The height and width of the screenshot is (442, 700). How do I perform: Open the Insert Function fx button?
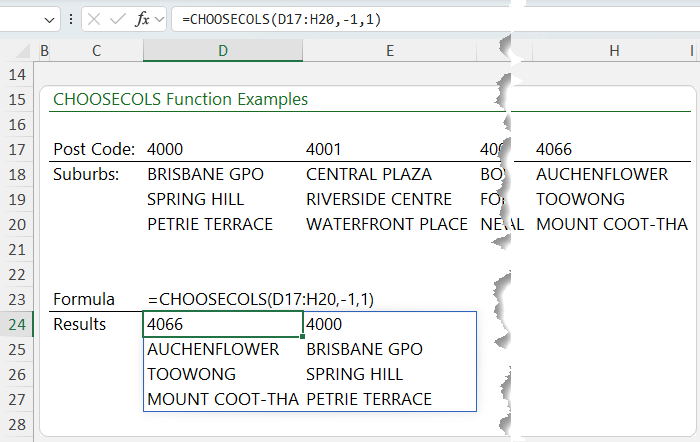point(142,19)
